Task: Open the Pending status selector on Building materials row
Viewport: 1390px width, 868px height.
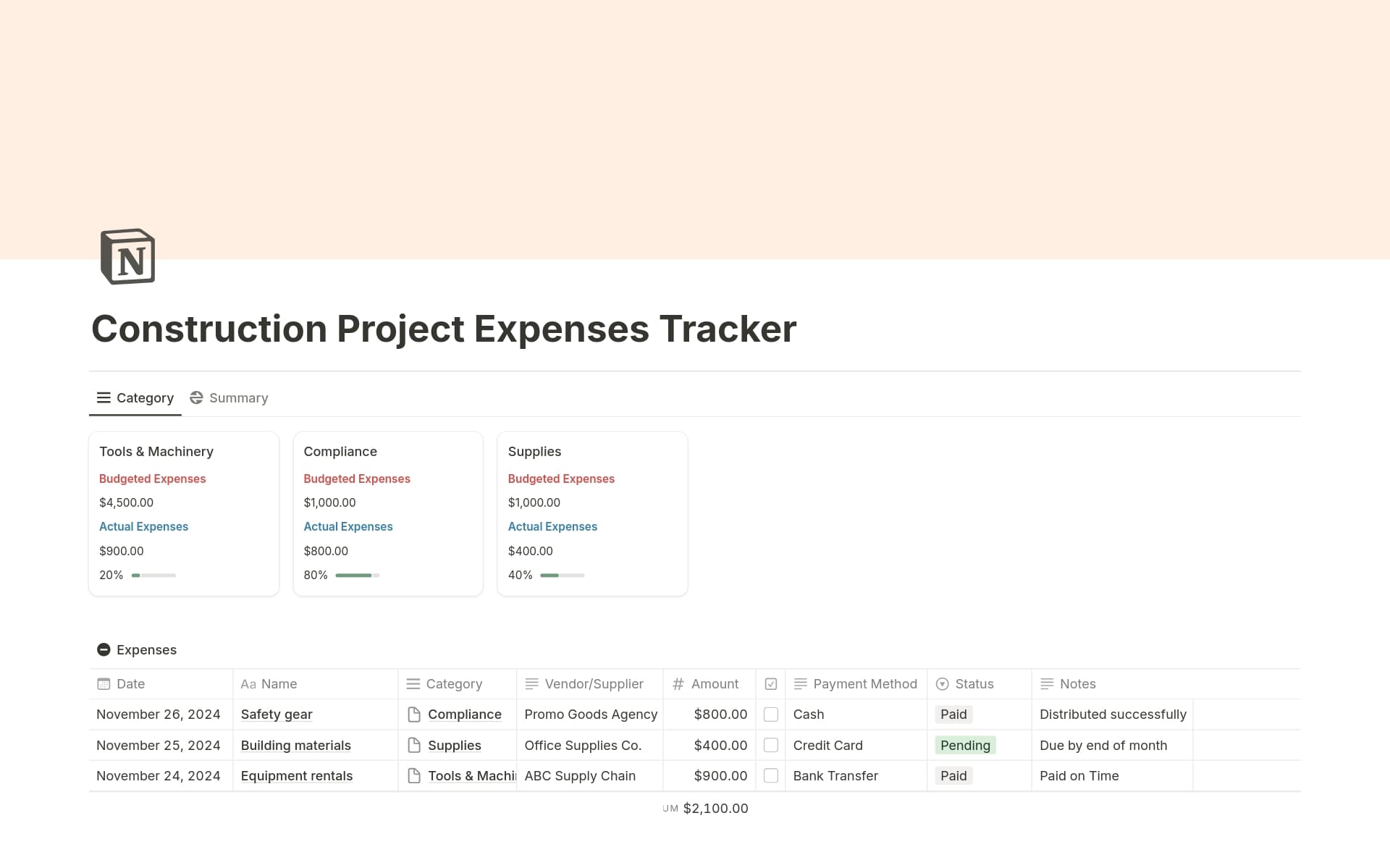Action: click(965, 745)
